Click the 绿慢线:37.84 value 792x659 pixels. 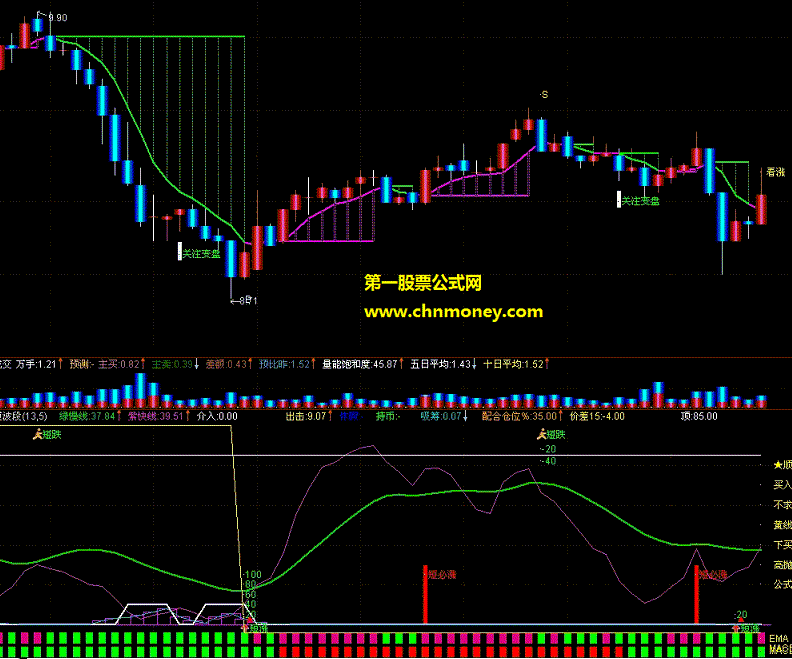coord(87,416)
